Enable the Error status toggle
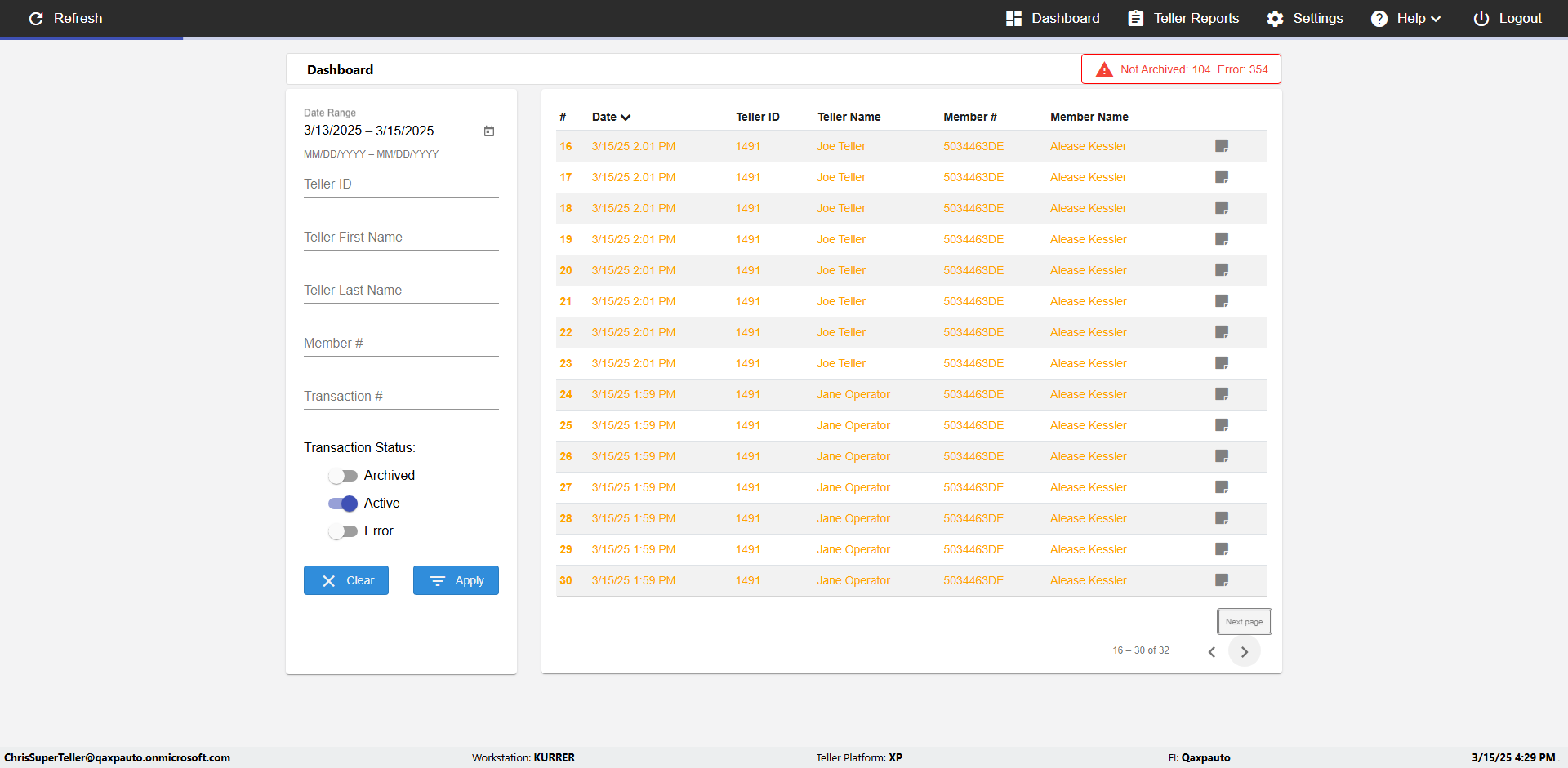Screen dimensions: 1568x768 coord(343,531)
